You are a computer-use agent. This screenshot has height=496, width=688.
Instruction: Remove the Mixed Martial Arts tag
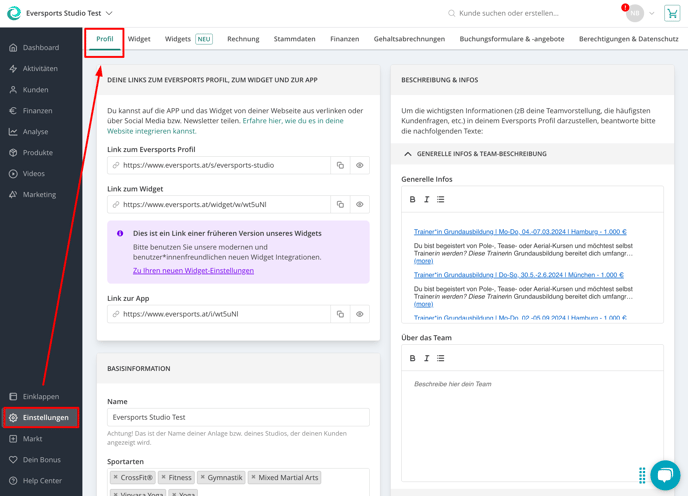tap(253, 477)
